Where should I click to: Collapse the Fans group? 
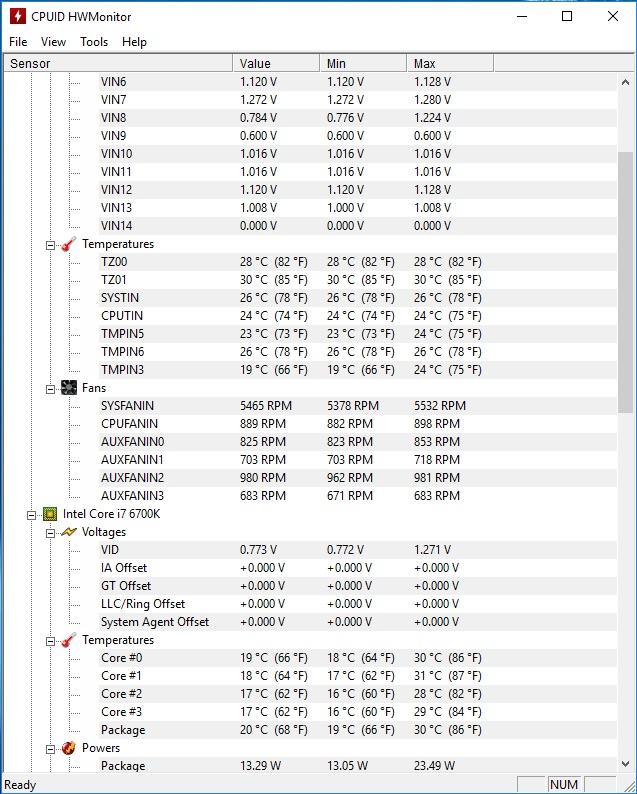point(50,388)
